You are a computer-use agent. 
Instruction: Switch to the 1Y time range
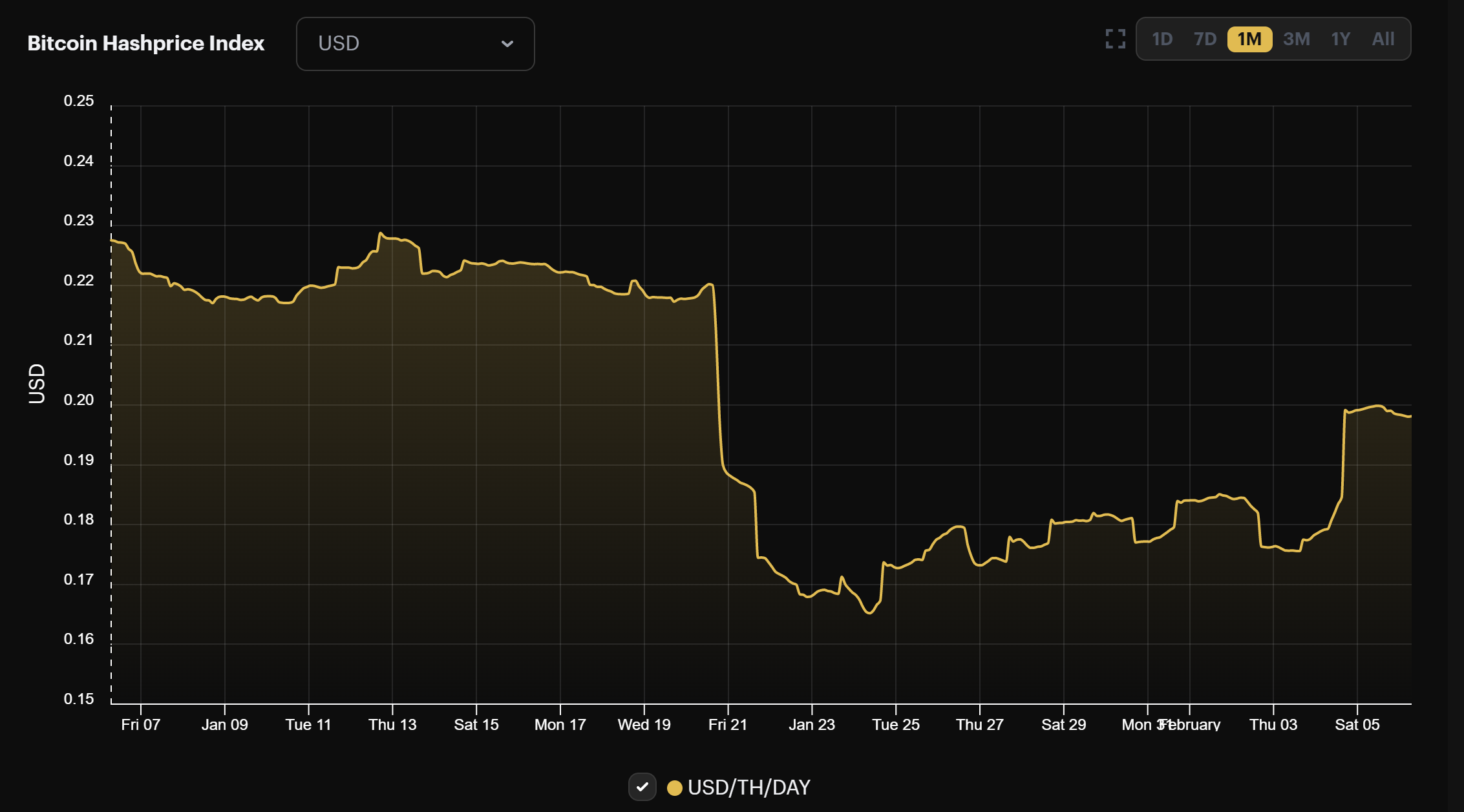[1339, 39]
